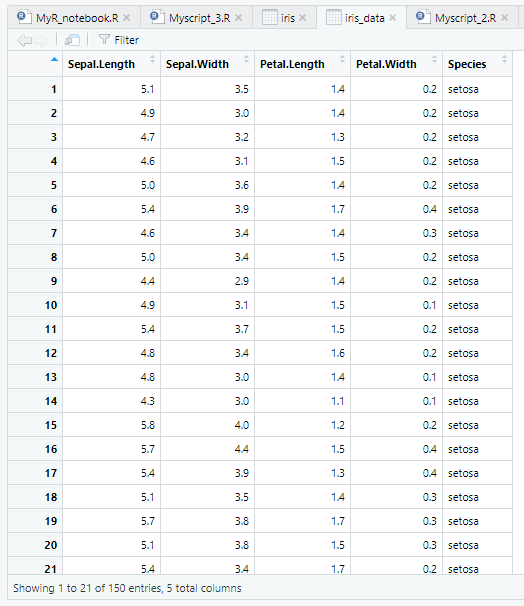The width and height of the screenshot is (524, 606).
Task: Click the forward navigation arrow icon
Action: point(41,40)
